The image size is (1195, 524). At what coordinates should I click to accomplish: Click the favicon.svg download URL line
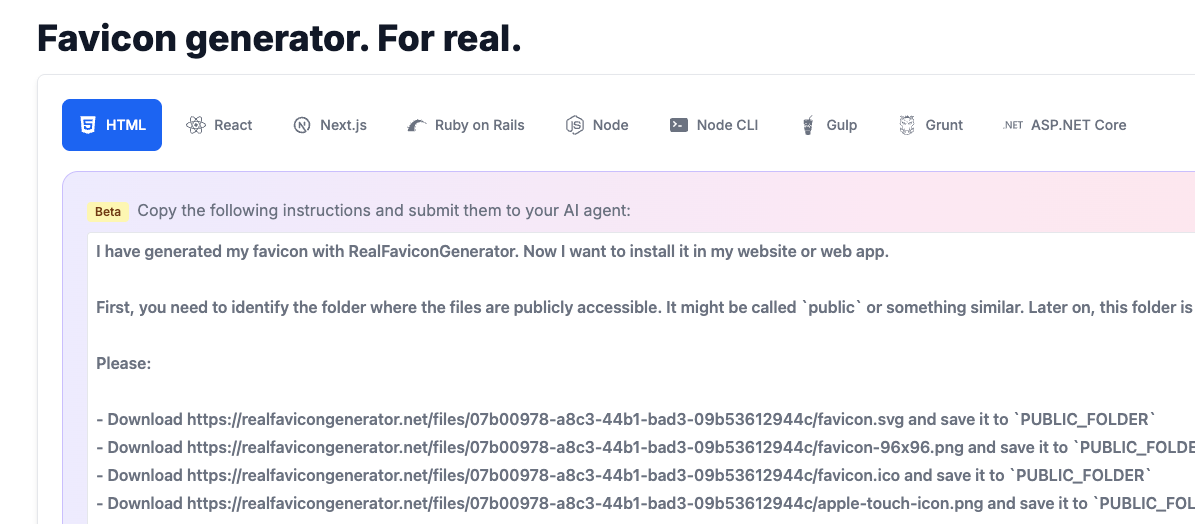(x=626, y=419)
